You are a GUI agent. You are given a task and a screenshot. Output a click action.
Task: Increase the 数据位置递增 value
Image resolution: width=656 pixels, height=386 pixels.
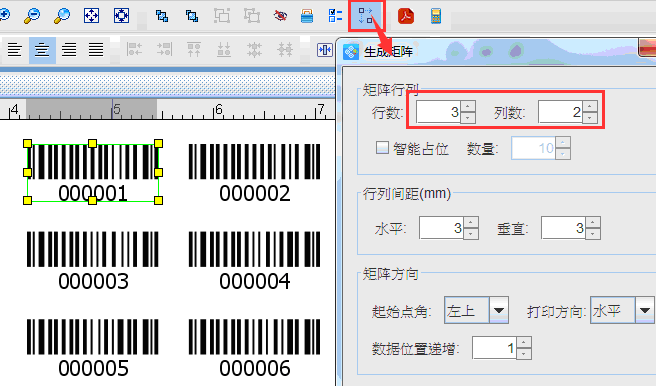[x=524, y=343]
